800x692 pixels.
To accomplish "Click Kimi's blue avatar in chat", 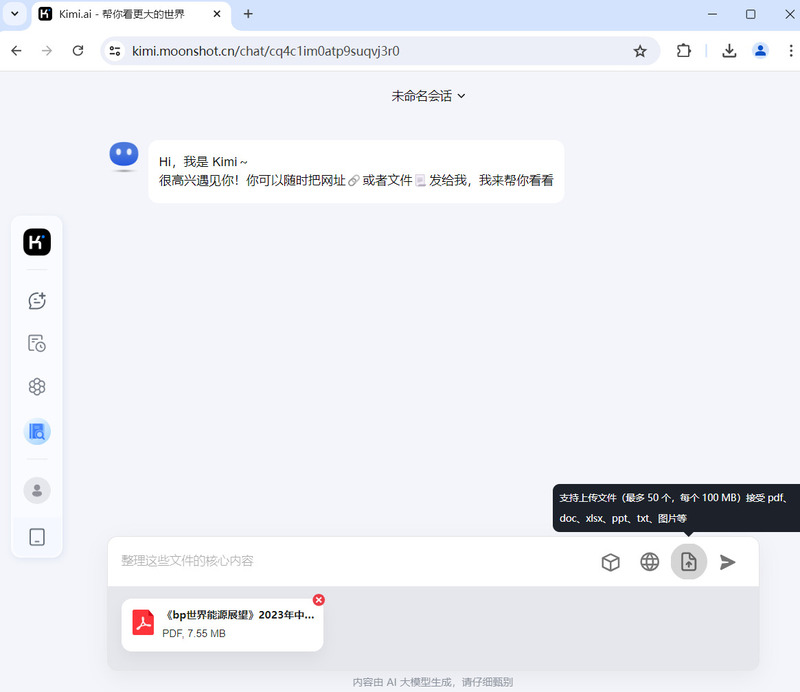I will tap(124, 155).
